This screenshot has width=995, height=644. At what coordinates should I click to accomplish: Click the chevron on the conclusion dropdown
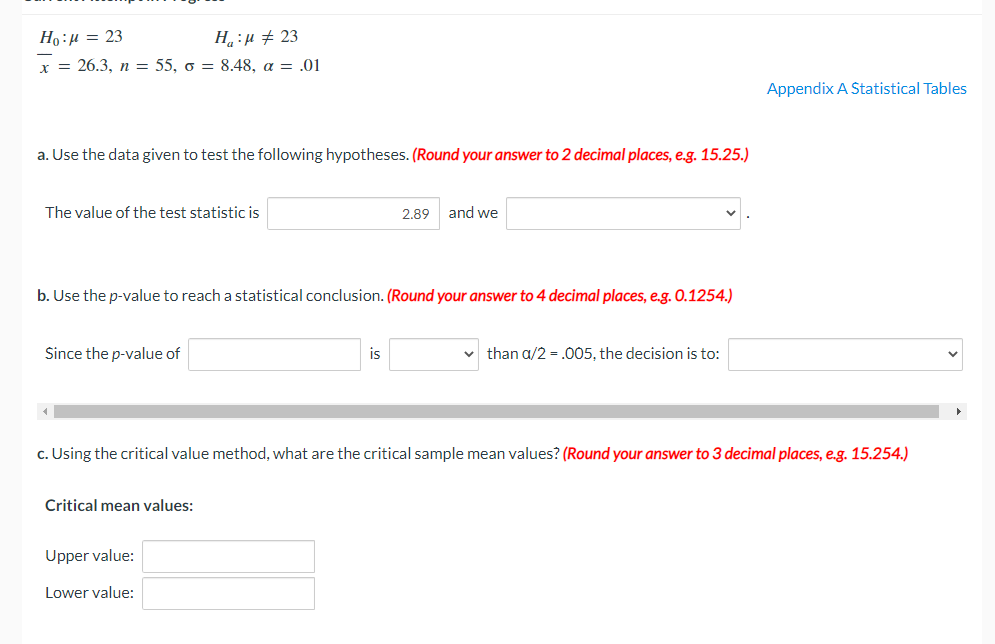click(729, 213)
